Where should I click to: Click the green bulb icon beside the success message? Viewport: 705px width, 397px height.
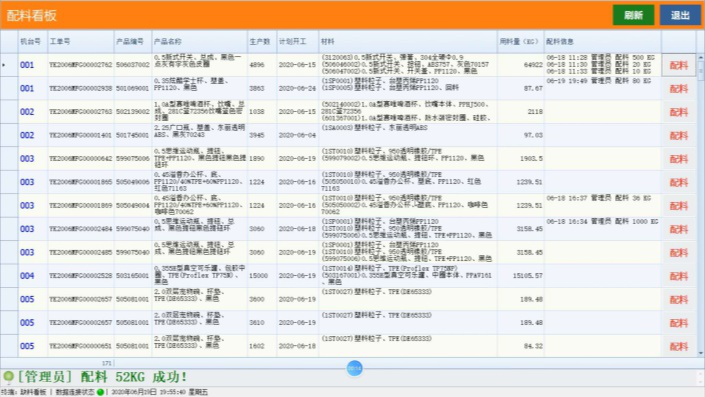pyautogui.click(x=8, y=376)
